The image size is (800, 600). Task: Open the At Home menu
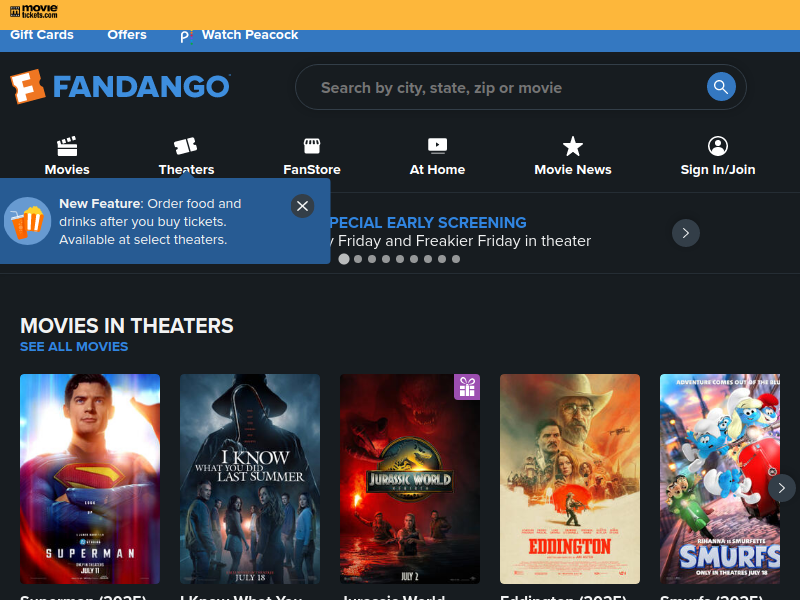(437, 156)
